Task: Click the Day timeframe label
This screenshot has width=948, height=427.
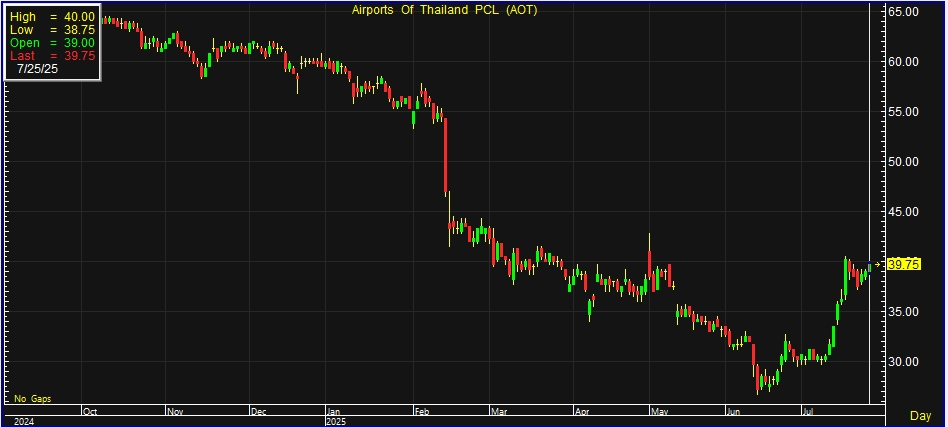Action: [x=919, y=415]
